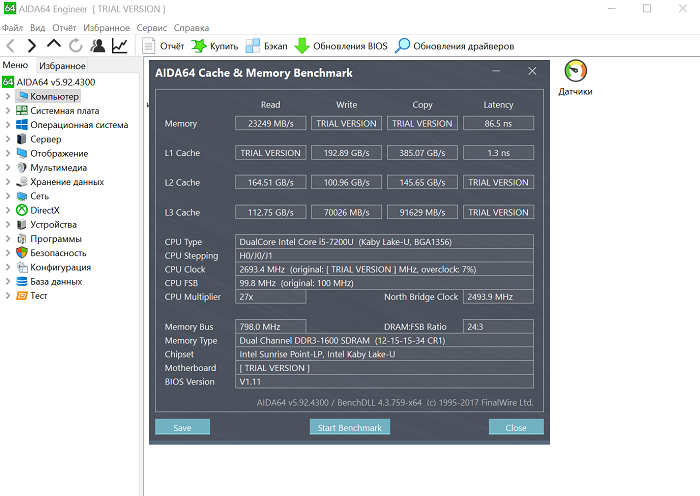Image resolution: width=700 pixels, height=496 pixels.
Task: Click the Обновления BIOS toolbar label
Action: (x=350, y=46)
